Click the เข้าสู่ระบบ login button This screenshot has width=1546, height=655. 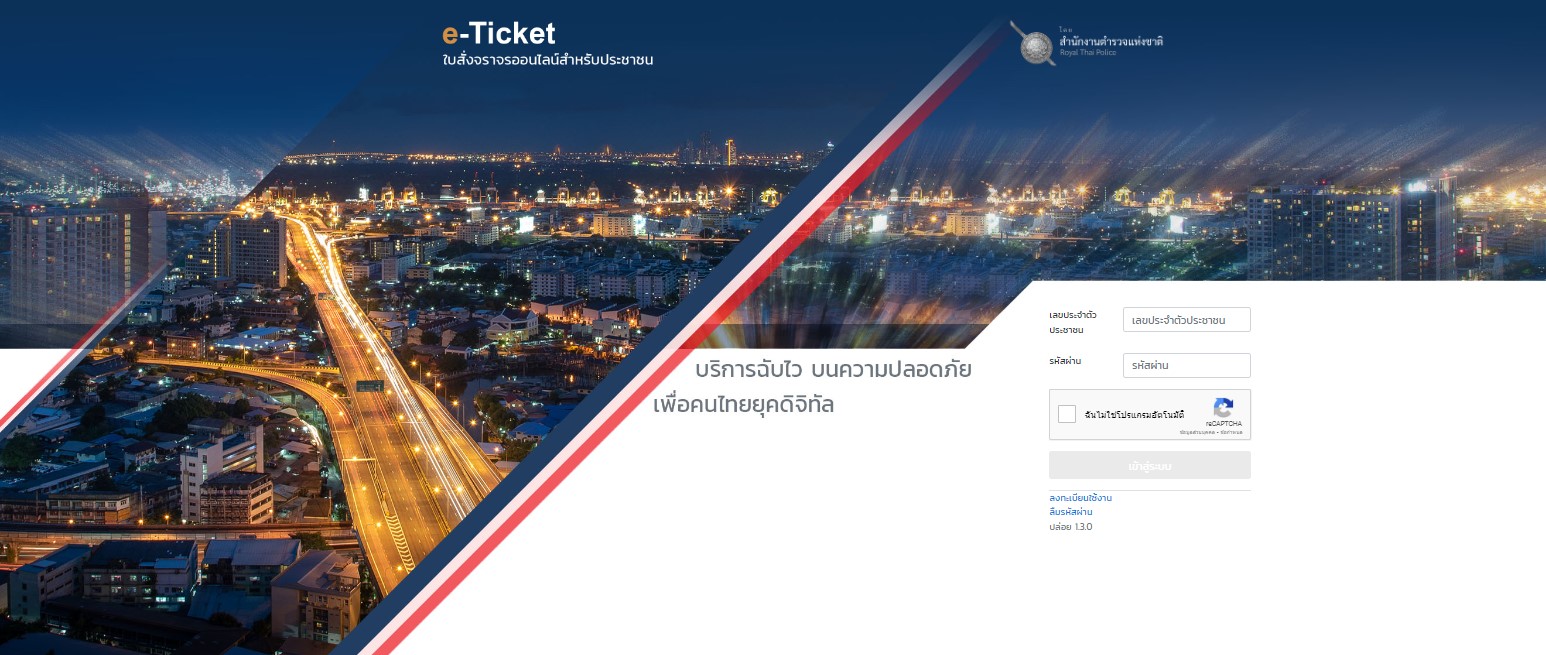[x=1150, y=466]
